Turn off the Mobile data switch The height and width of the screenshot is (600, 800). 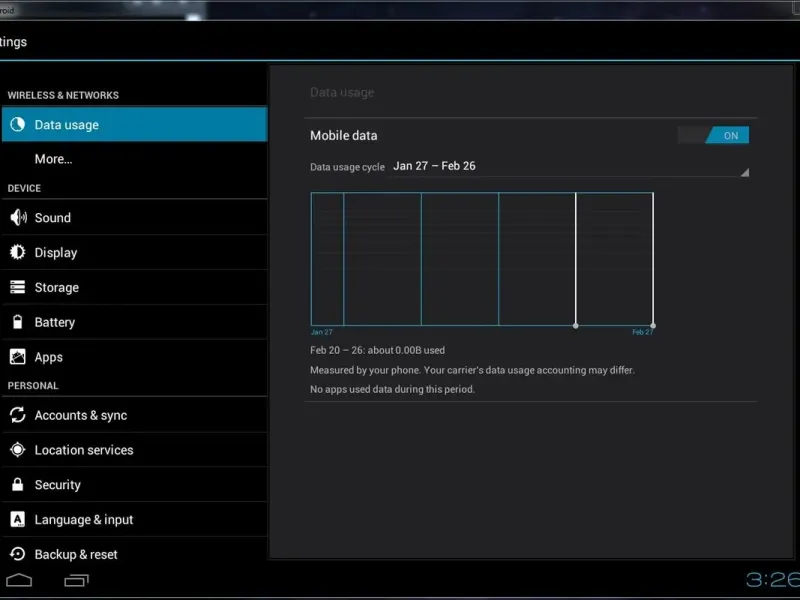point(713,135)
